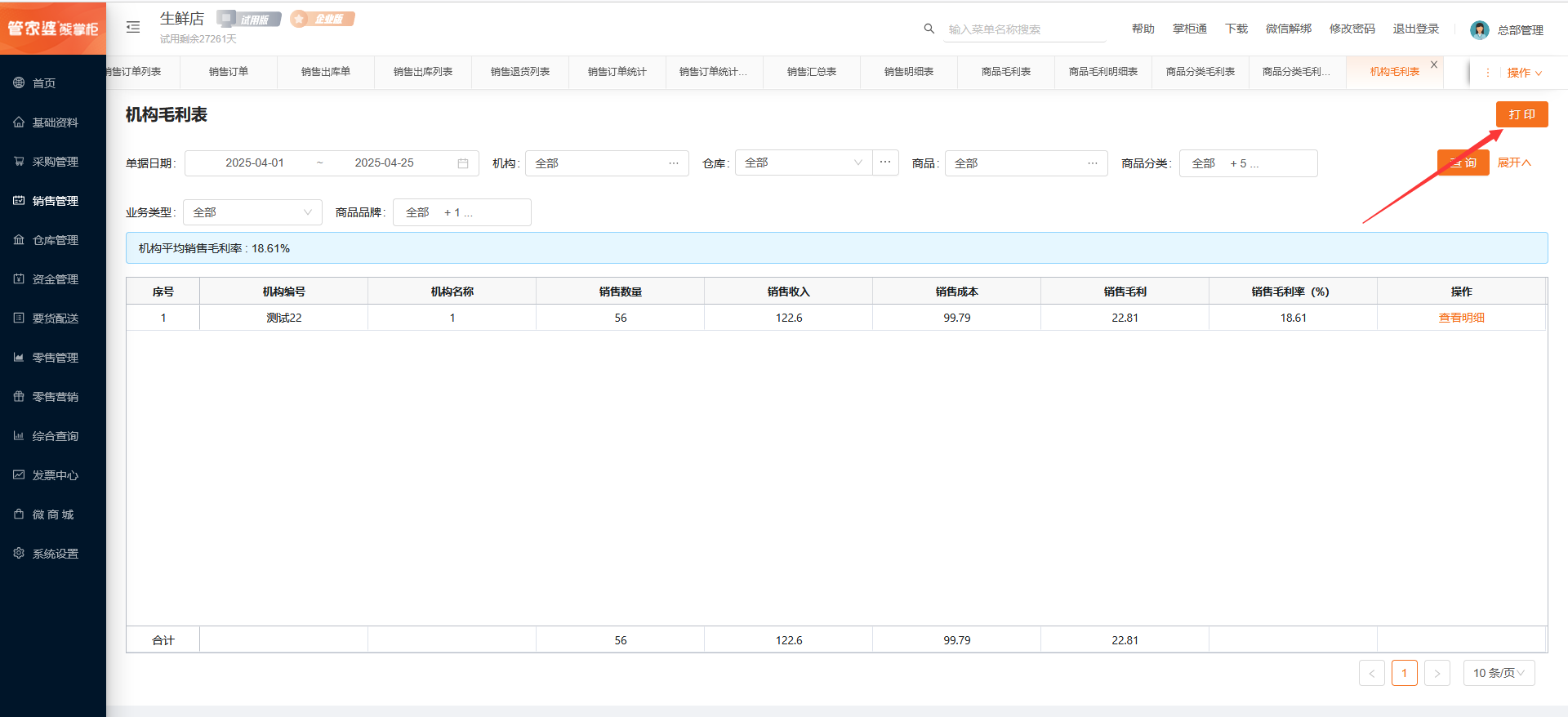Switch to the 商品毛利表 tab

1005,72
